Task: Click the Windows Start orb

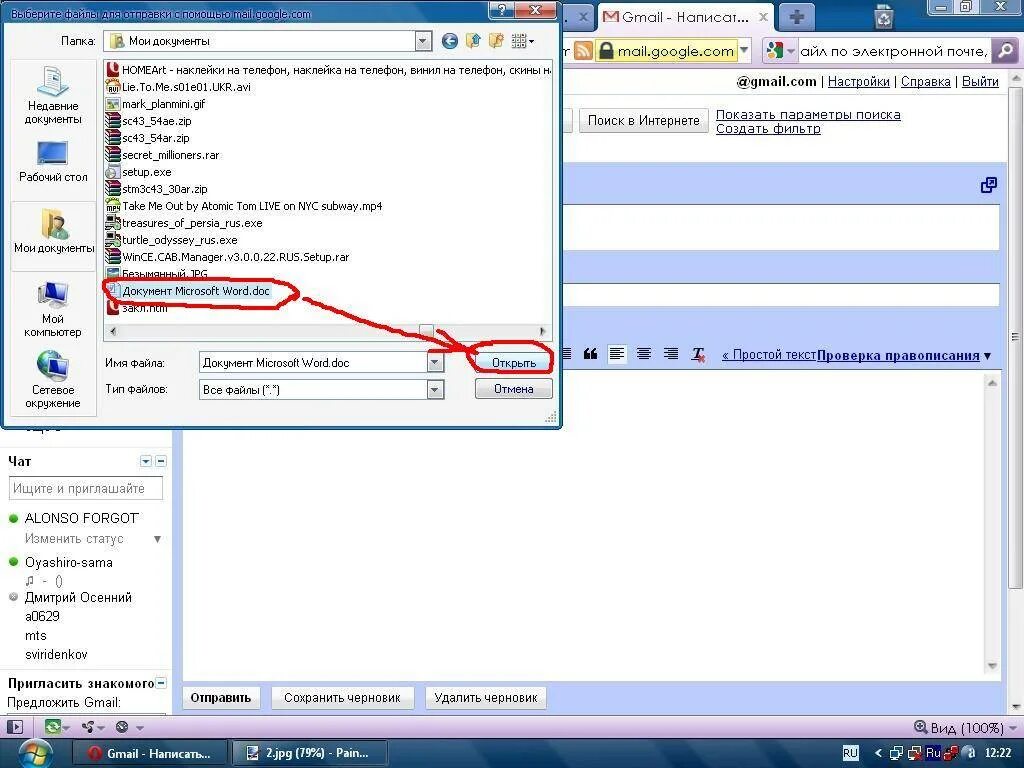Action: click(36, 753)
